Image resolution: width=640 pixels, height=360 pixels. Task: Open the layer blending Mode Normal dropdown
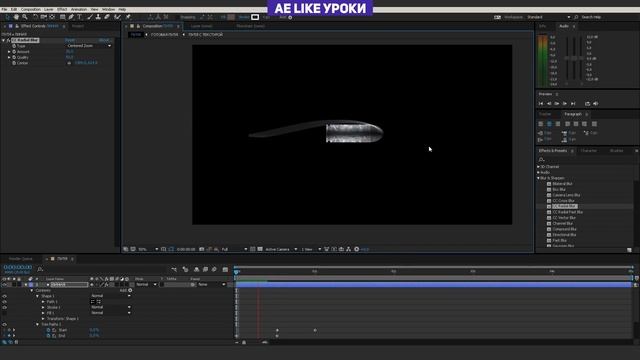click(146, 284)
